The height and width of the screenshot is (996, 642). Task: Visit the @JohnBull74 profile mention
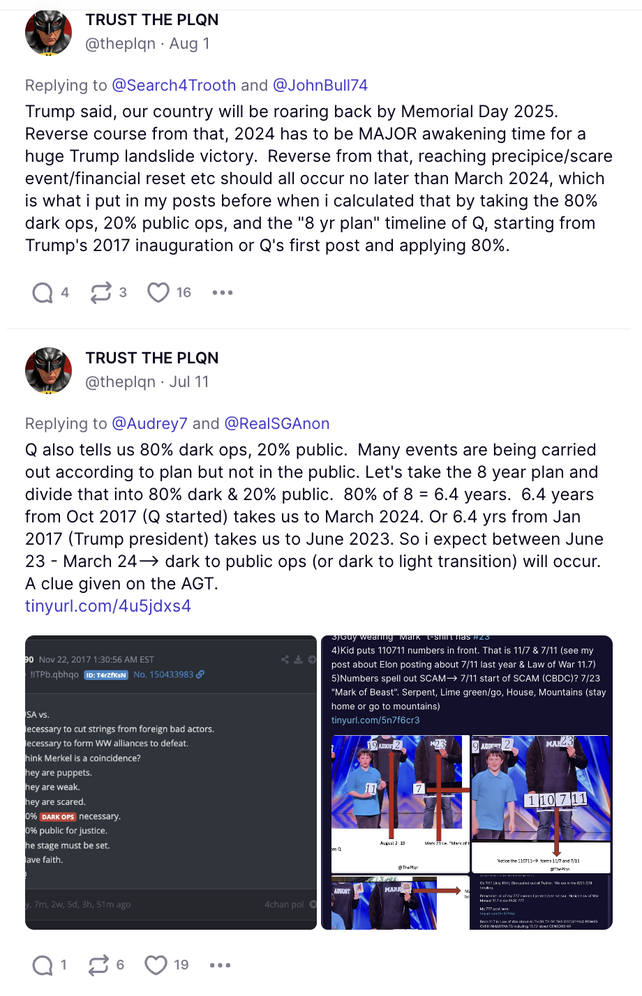[319, 85]
